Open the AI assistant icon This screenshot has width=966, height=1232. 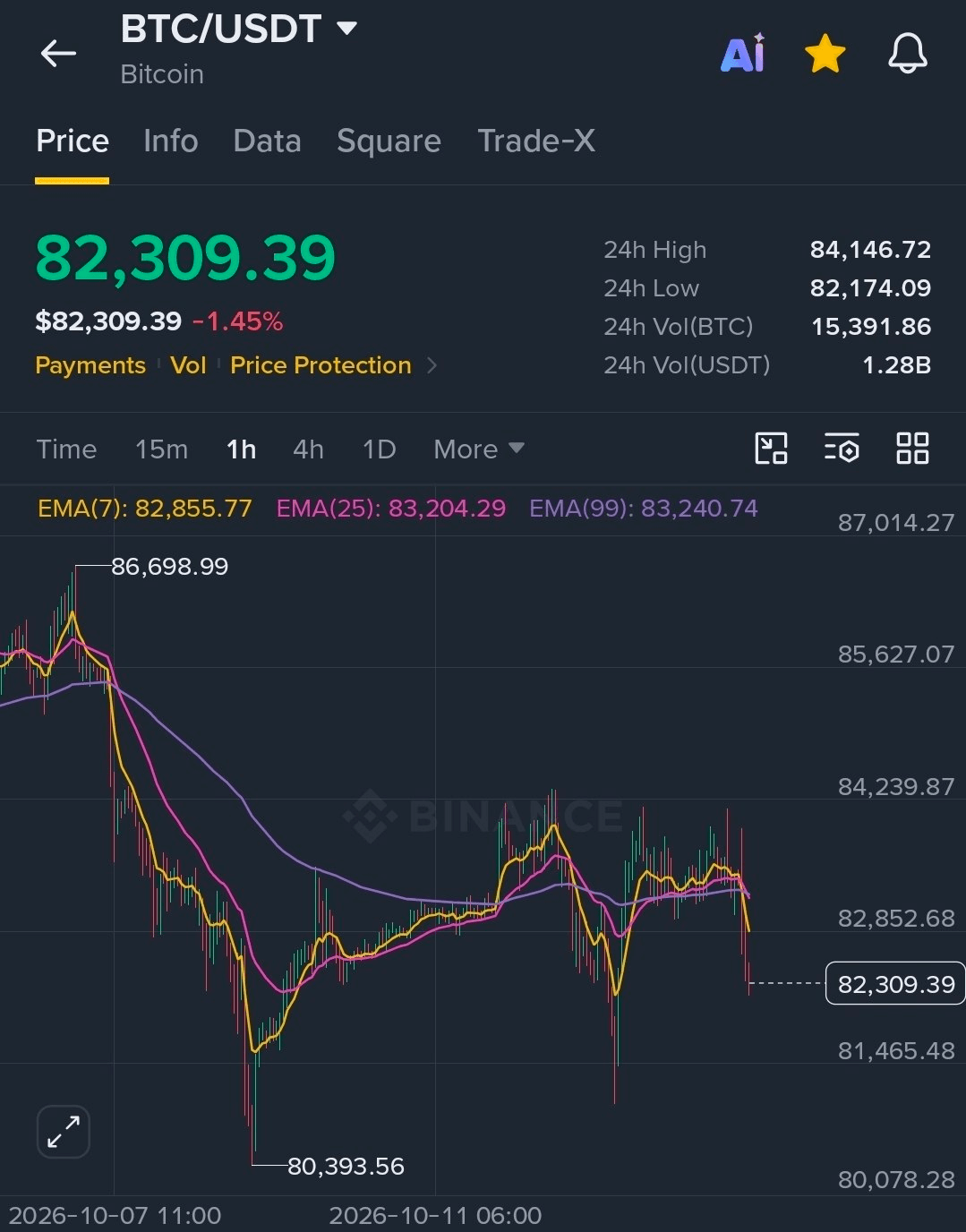[x=743, y=53]
